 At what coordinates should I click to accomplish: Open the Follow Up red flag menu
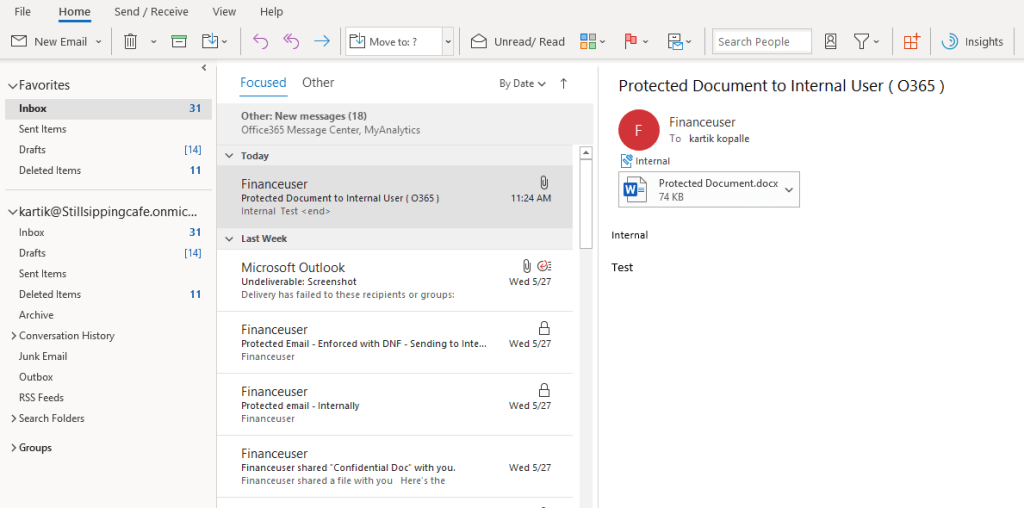pyautogui.click(x=635, y=42)
